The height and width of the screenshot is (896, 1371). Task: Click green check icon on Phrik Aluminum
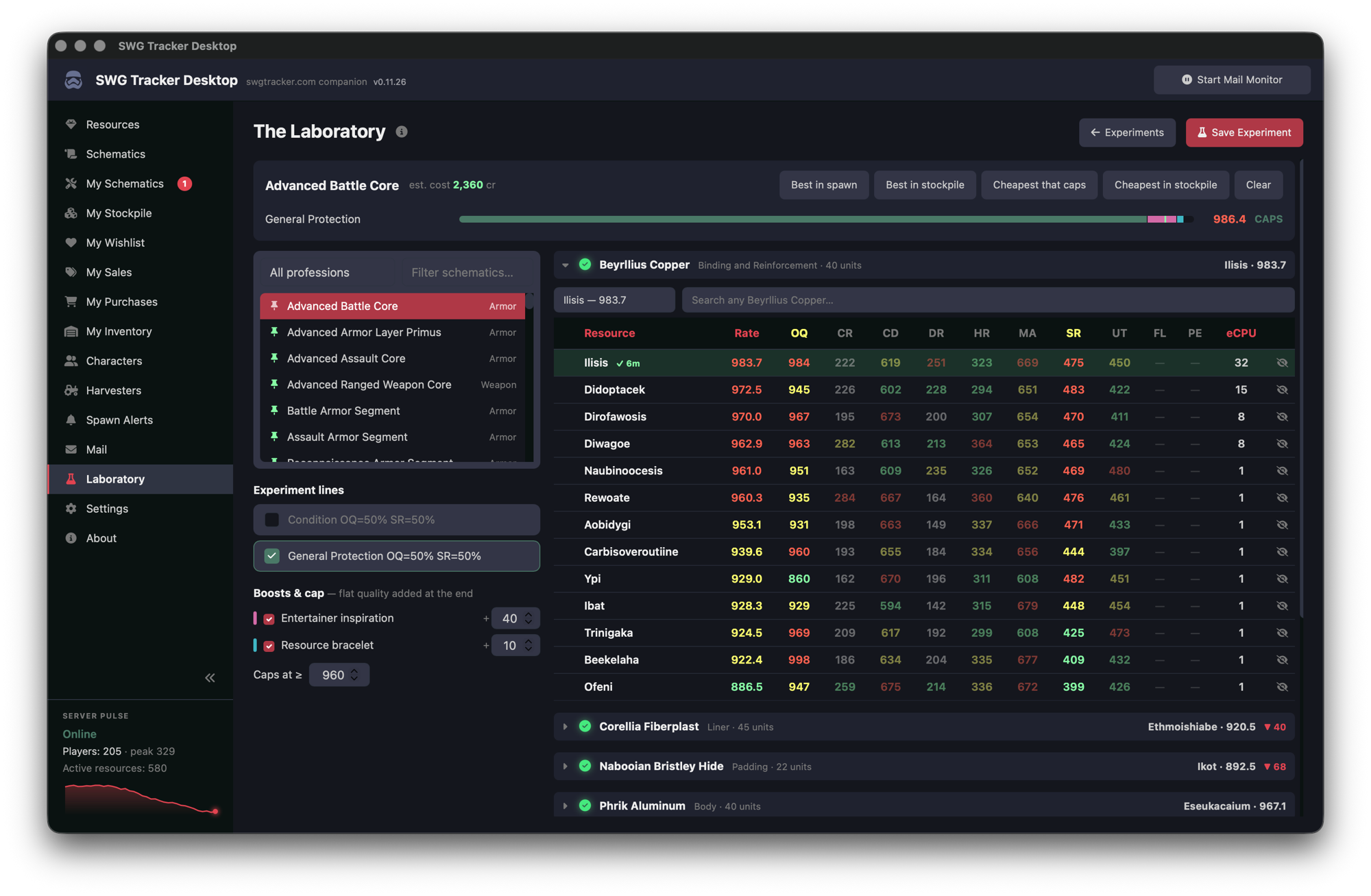[585, 806]
